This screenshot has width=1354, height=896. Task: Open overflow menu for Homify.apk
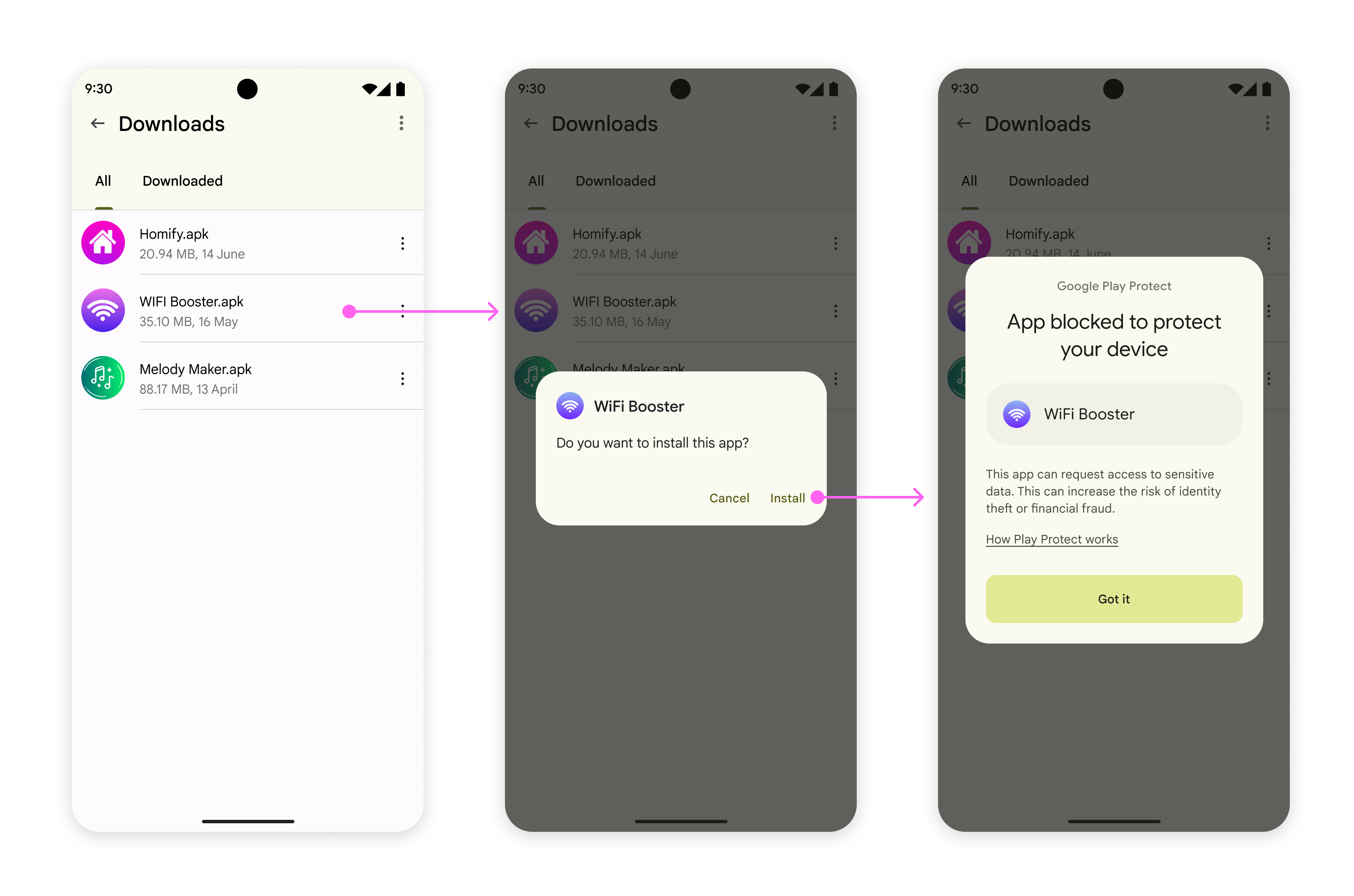coord(400,243)
